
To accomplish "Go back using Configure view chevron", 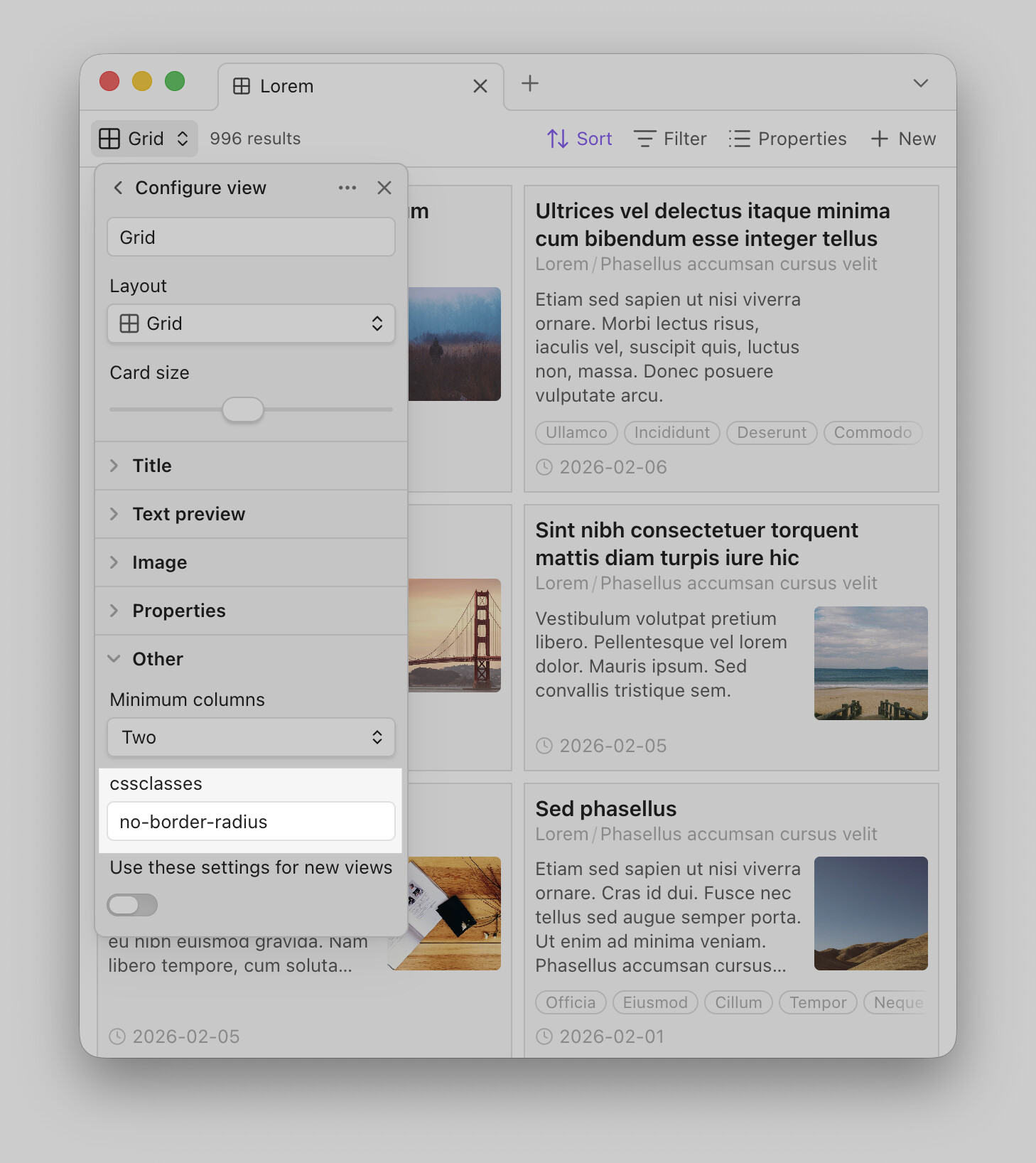I will (118, 188).
